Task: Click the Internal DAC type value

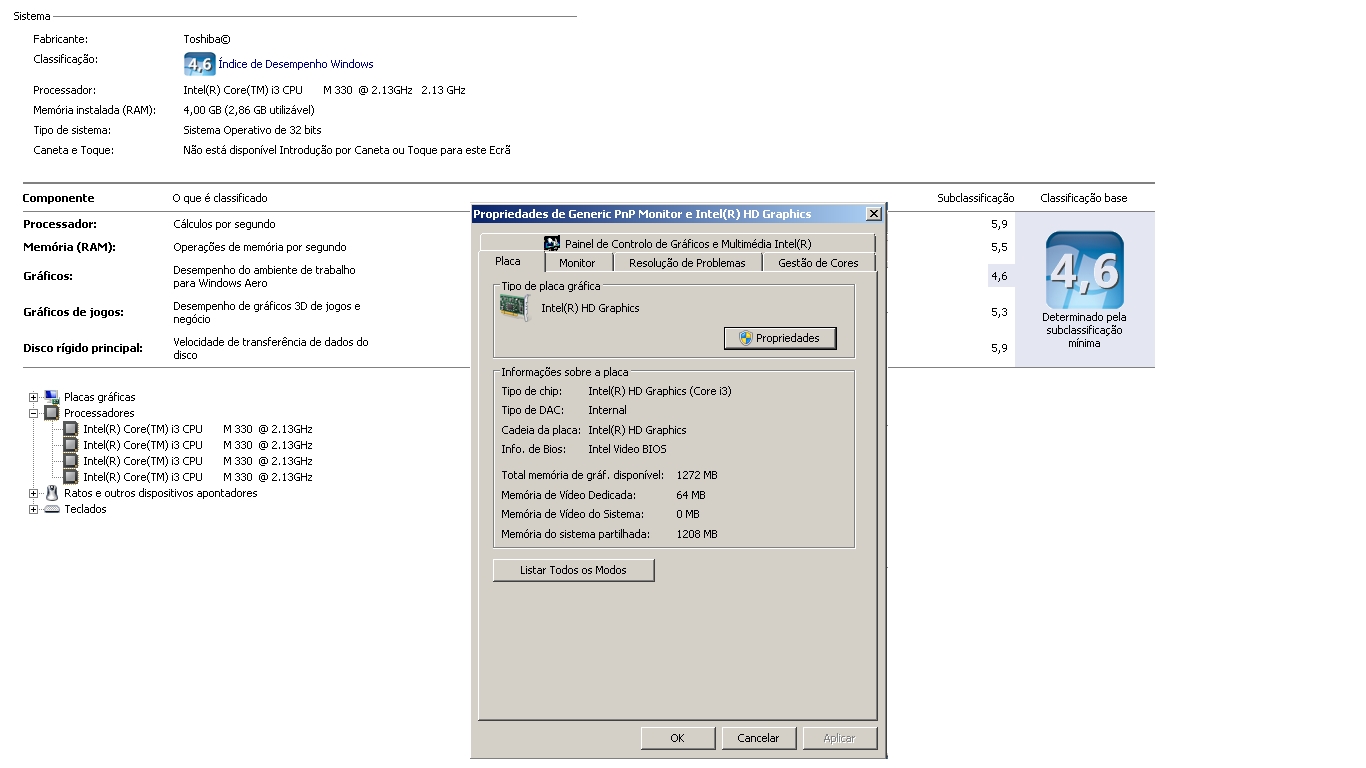Action: click(608, 410)
